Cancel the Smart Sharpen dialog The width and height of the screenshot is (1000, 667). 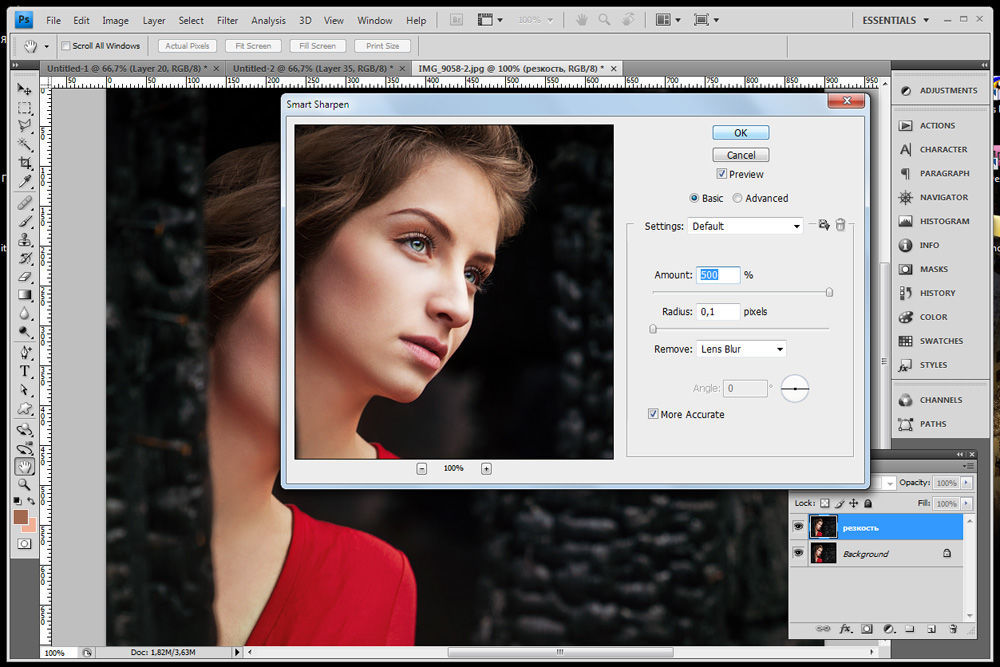[x=740, y=155]
